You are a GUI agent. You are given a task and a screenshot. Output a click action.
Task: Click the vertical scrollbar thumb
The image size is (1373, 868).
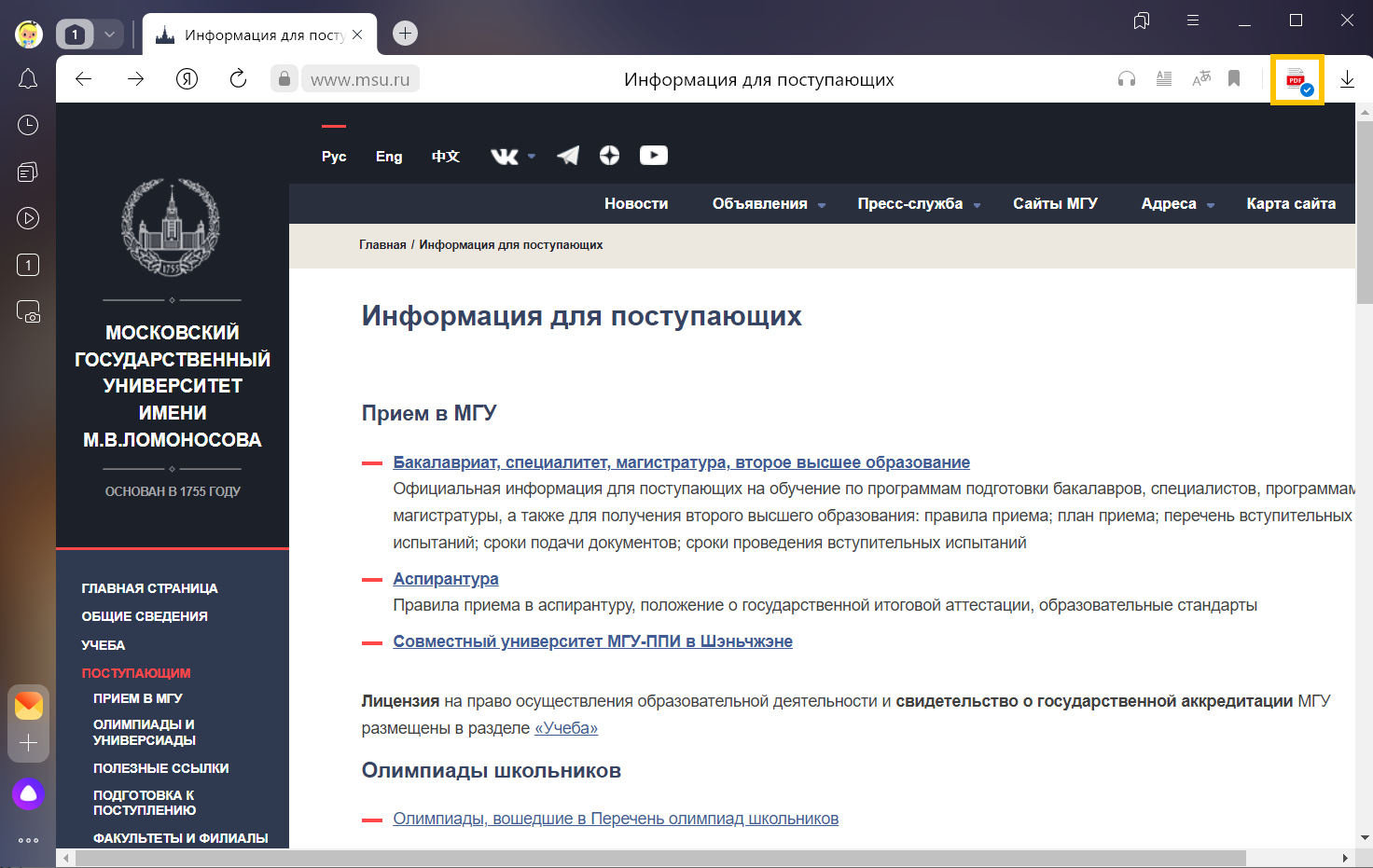coord(1365,212)
